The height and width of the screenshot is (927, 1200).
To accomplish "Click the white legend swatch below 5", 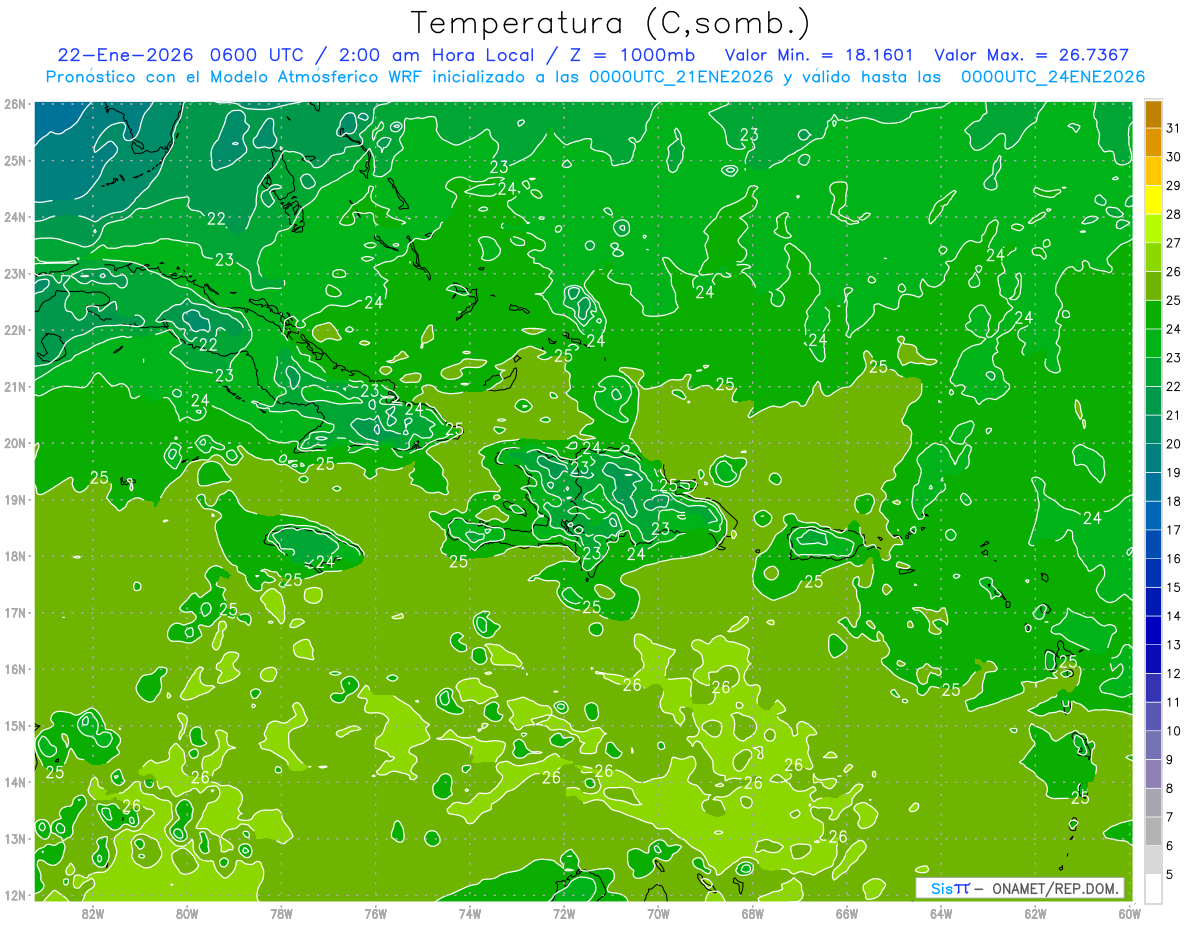I will pyautogui.click(x=1153, y=887).
